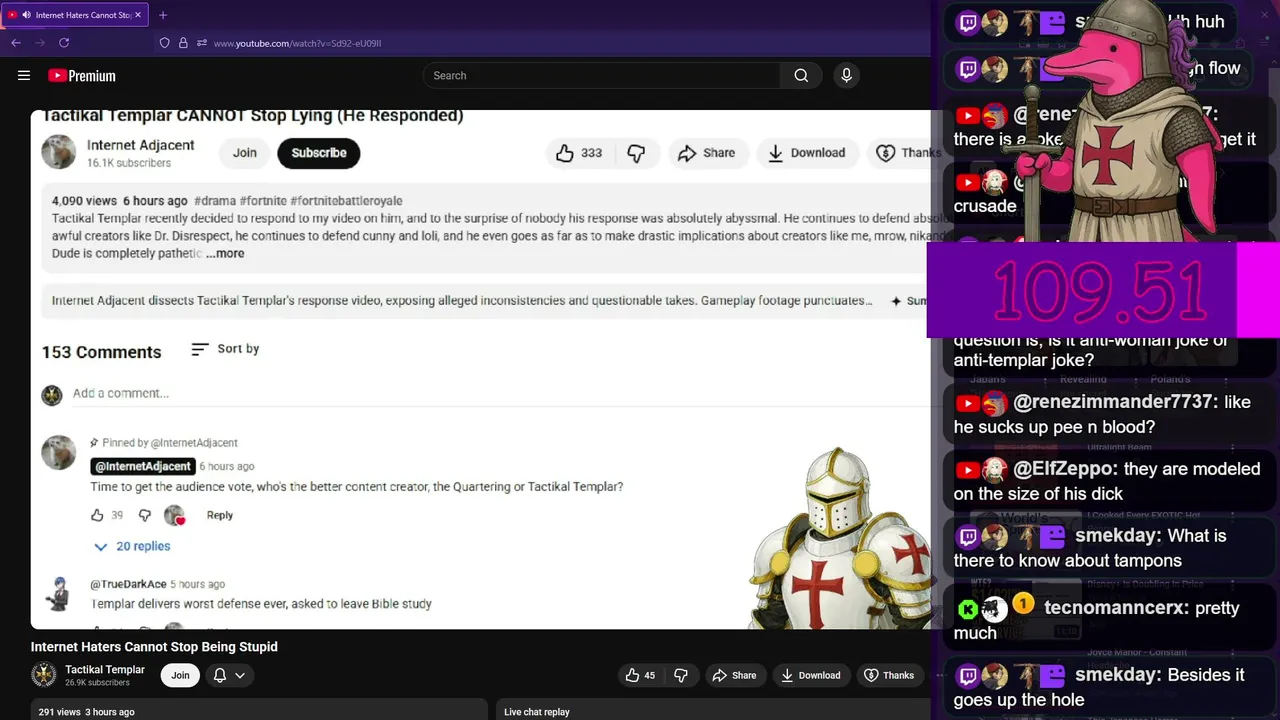This screenshot has width=1280, height=720.
Task: Subscribe to Internet Adjacent channel
Action: point(319,153)
